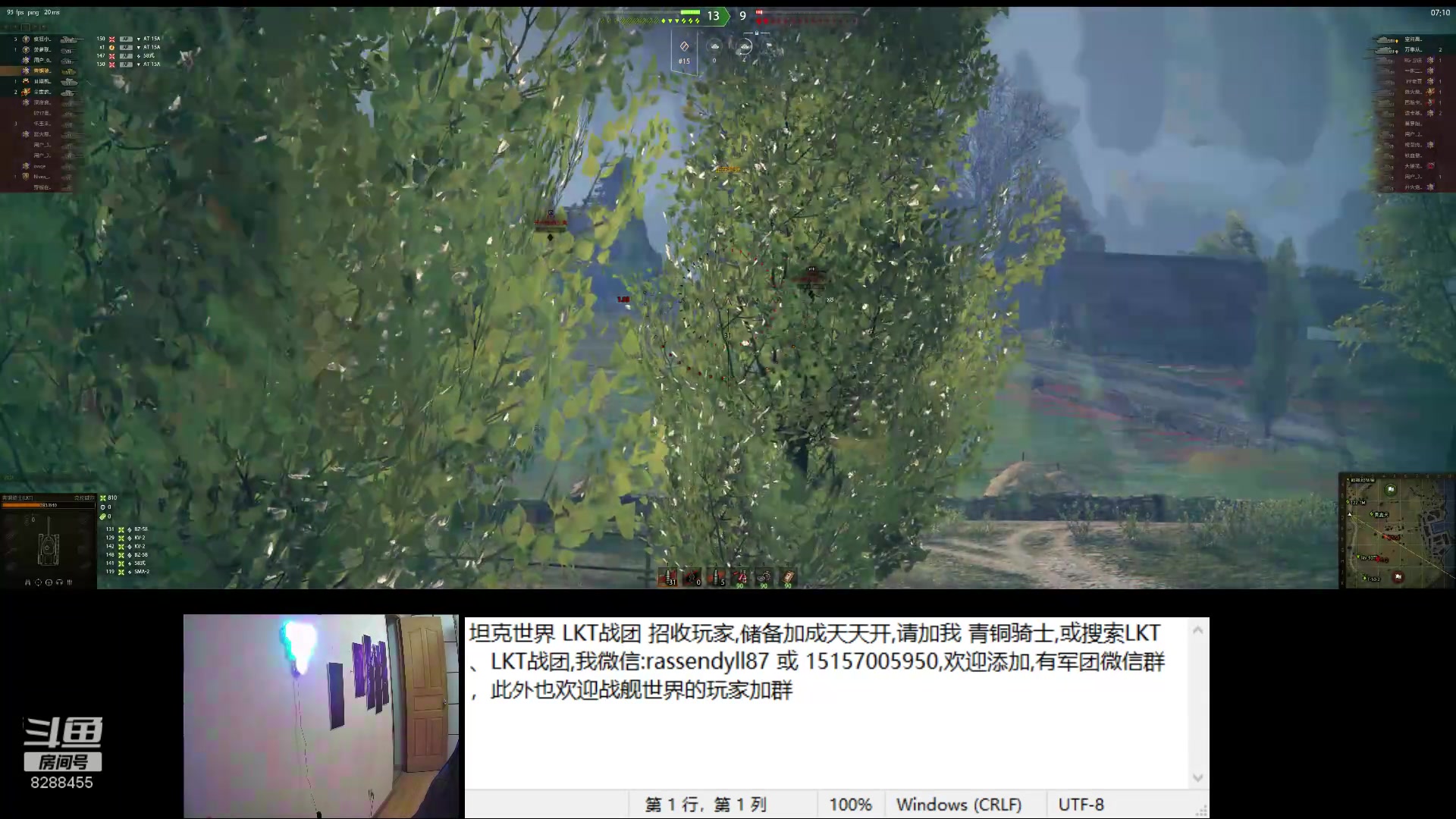Click the driver steering wheel crew icon
This screenshot has height=819, width=1456.
point(49,582)
